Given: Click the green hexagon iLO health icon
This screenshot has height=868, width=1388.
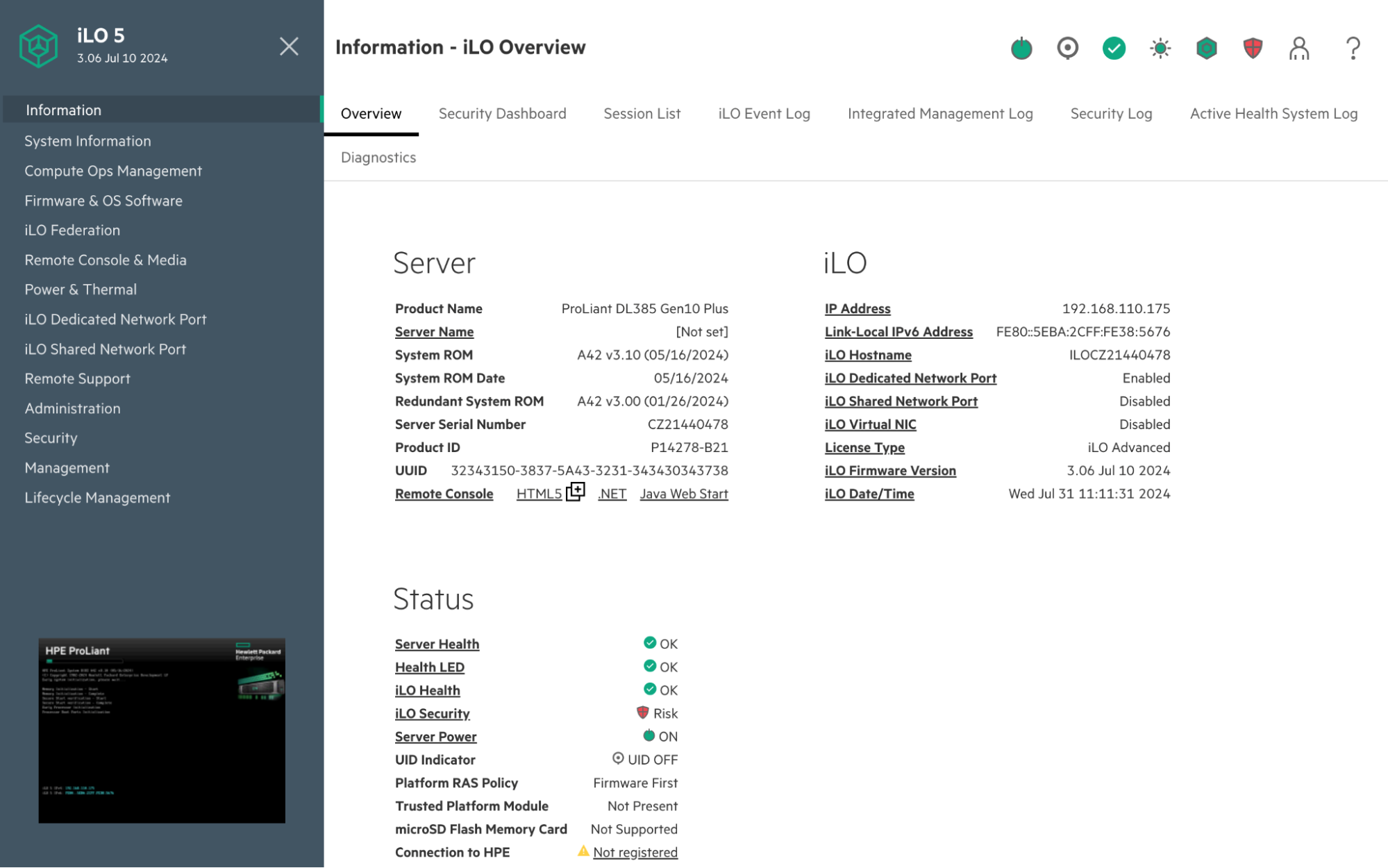Looking at the screenshot, I should [x=1207, y=48].
